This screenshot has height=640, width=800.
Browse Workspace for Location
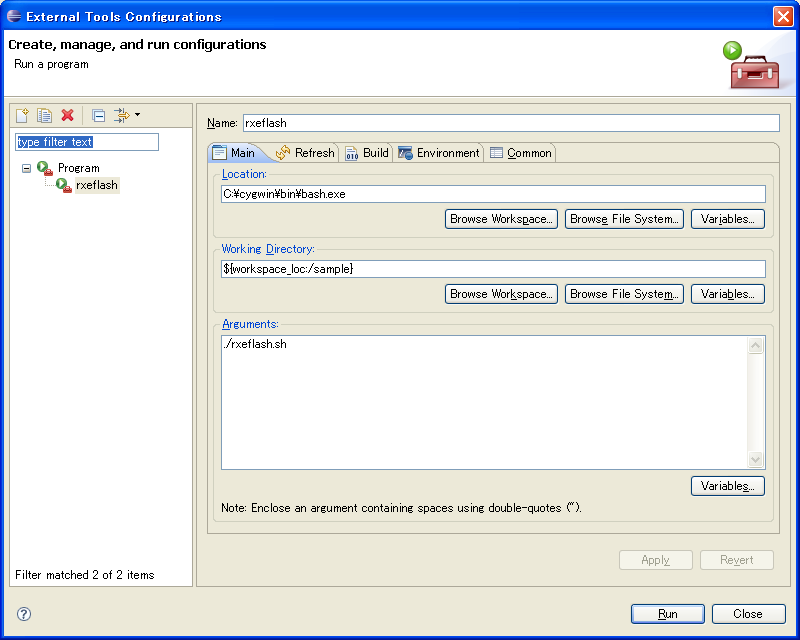[x=501, y=219]
